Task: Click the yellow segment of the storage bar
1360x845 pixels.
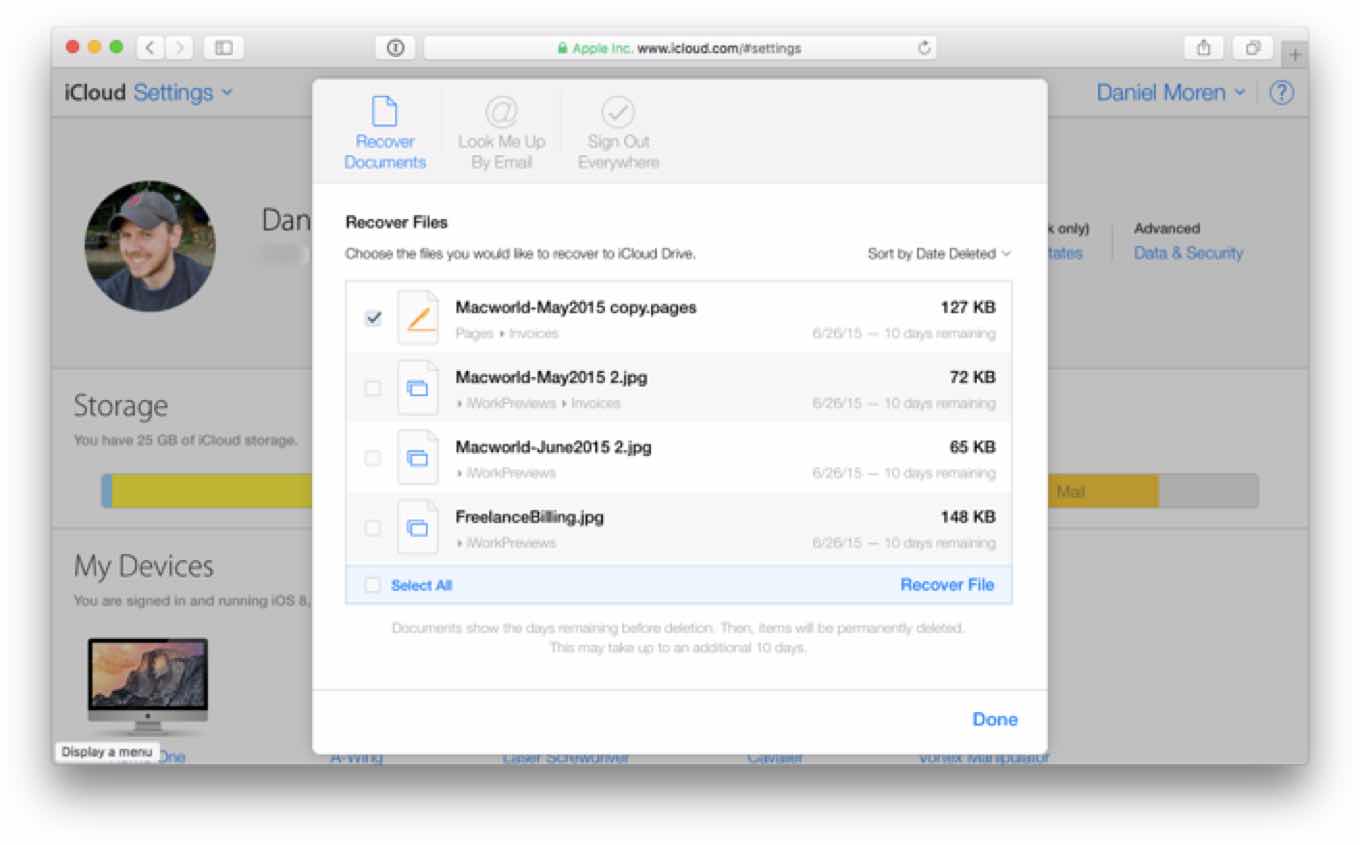Action: pos(212,492)
